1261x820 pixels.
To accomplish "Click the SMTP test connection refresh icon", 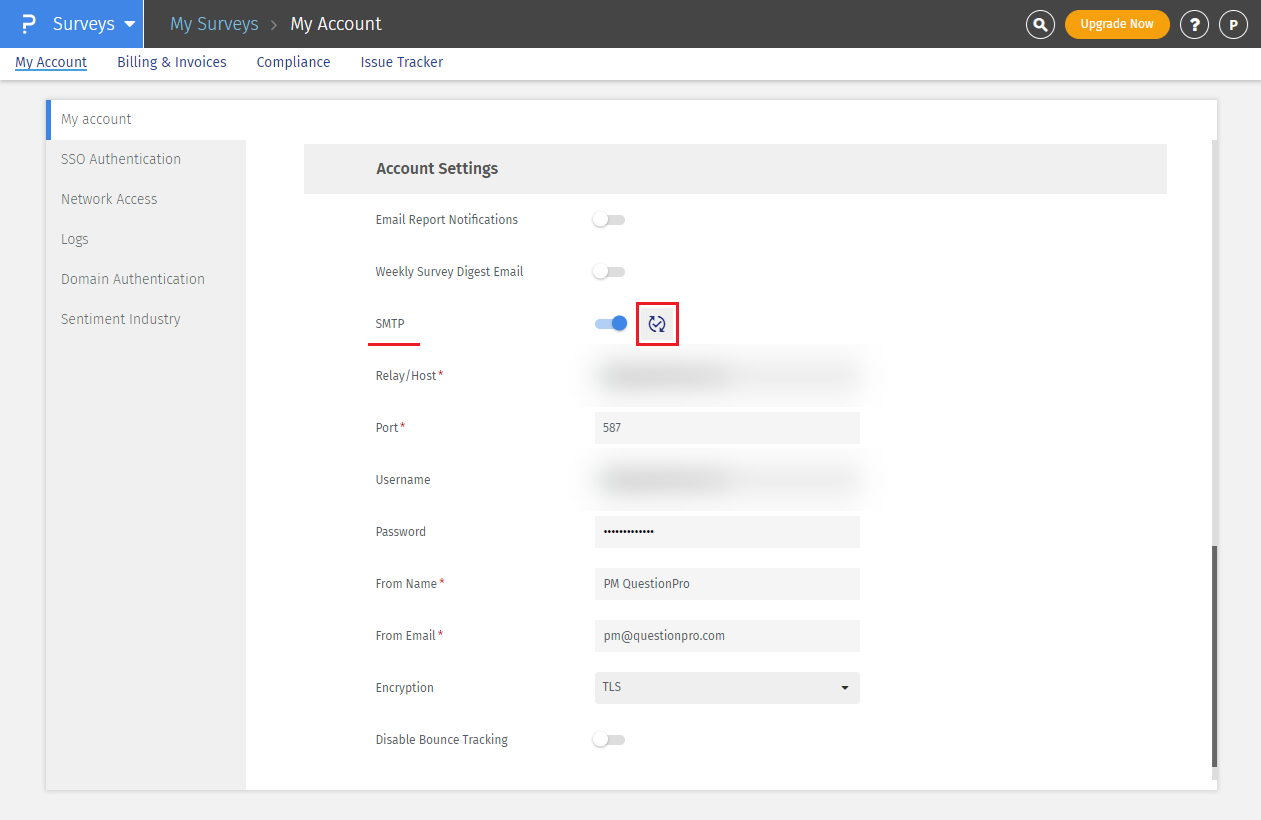I will [657, 324].
